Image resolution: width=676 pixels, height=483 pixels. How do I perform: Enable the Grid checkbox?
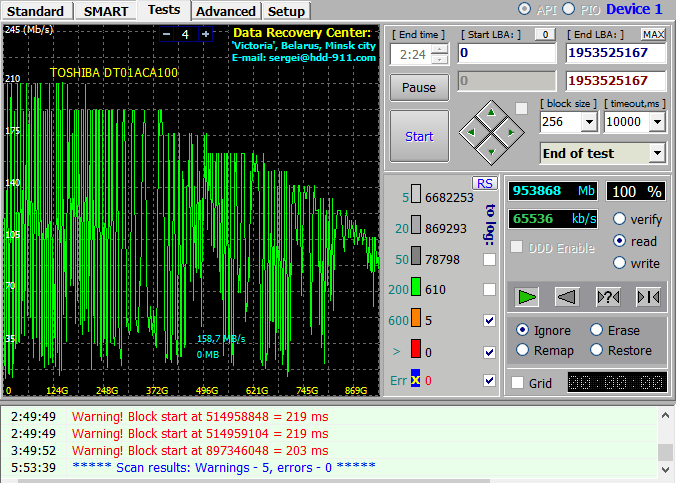coord(517,383)
